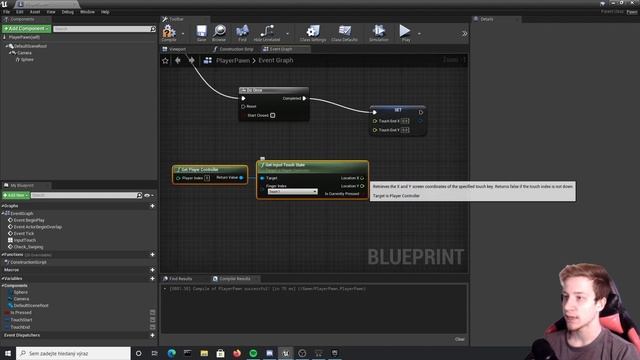This screenshot has width=640, height=360.
Task: Select DefaultSceneRoot in the Components tree
Action: [31, 46]
